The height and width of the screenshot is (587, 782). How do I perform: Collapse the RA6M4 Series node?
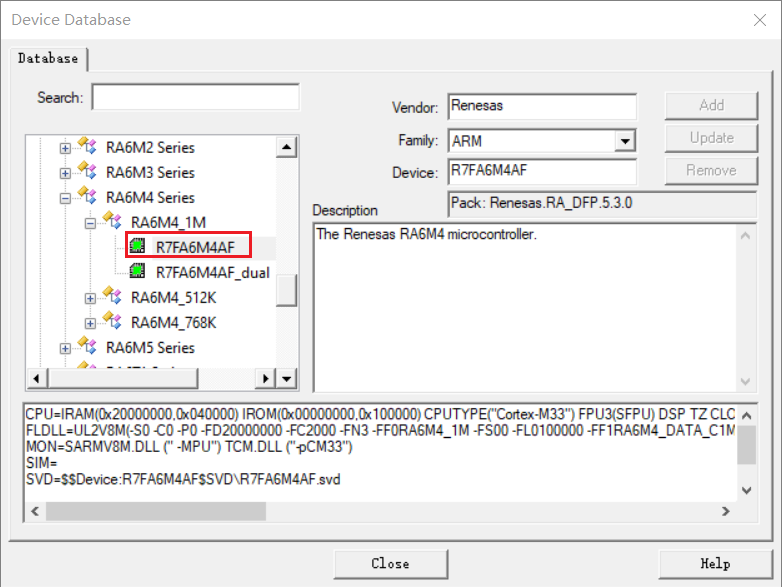click(x=65, y=198)
